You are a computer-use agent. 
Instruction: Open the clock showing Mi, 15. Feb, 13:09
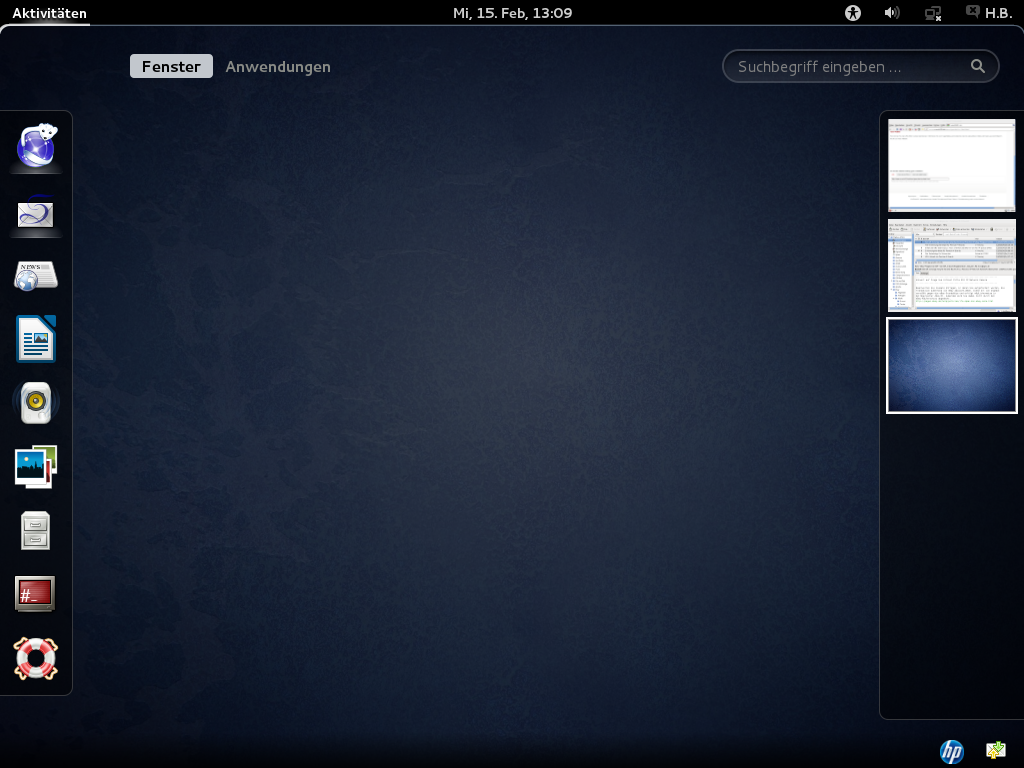pos(512,13)
